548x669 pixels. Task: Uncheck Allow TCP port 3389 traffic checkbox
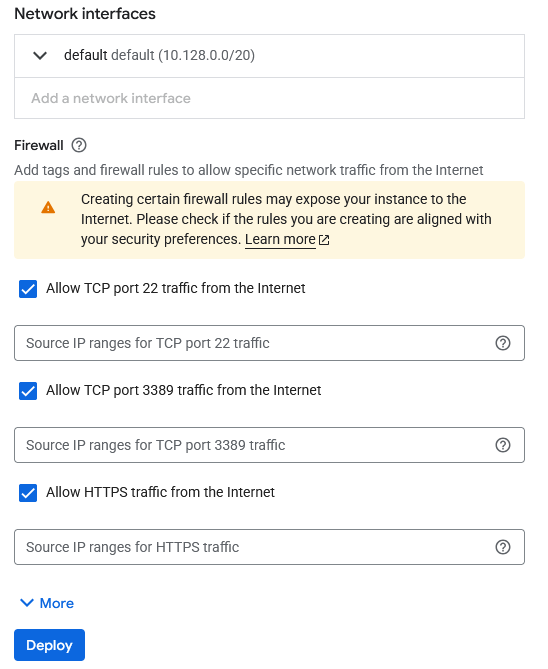[x=28, y=391]
